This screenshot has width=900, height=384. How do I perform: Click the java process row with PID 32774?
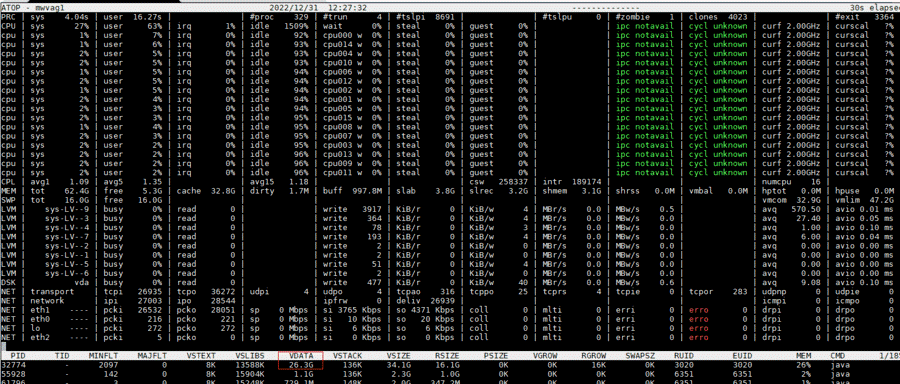coord(450,363)
